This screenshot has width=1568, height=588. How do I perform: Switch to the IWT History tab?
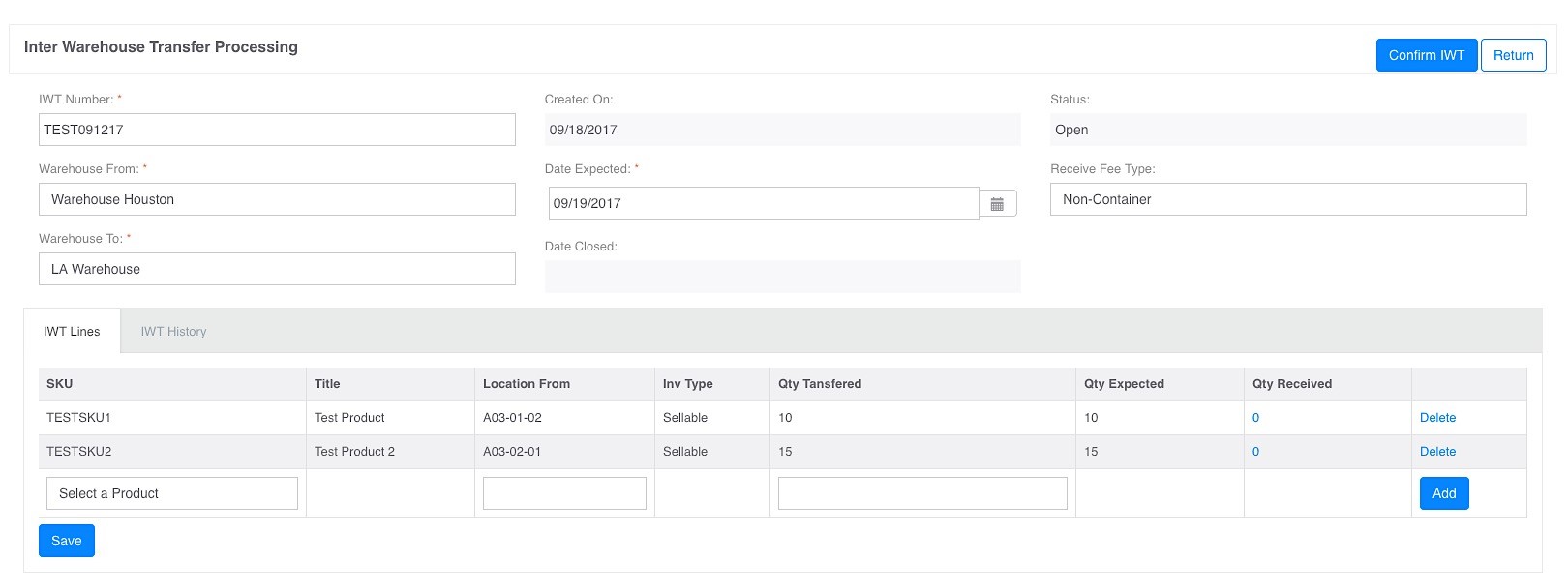click(173, 332)
